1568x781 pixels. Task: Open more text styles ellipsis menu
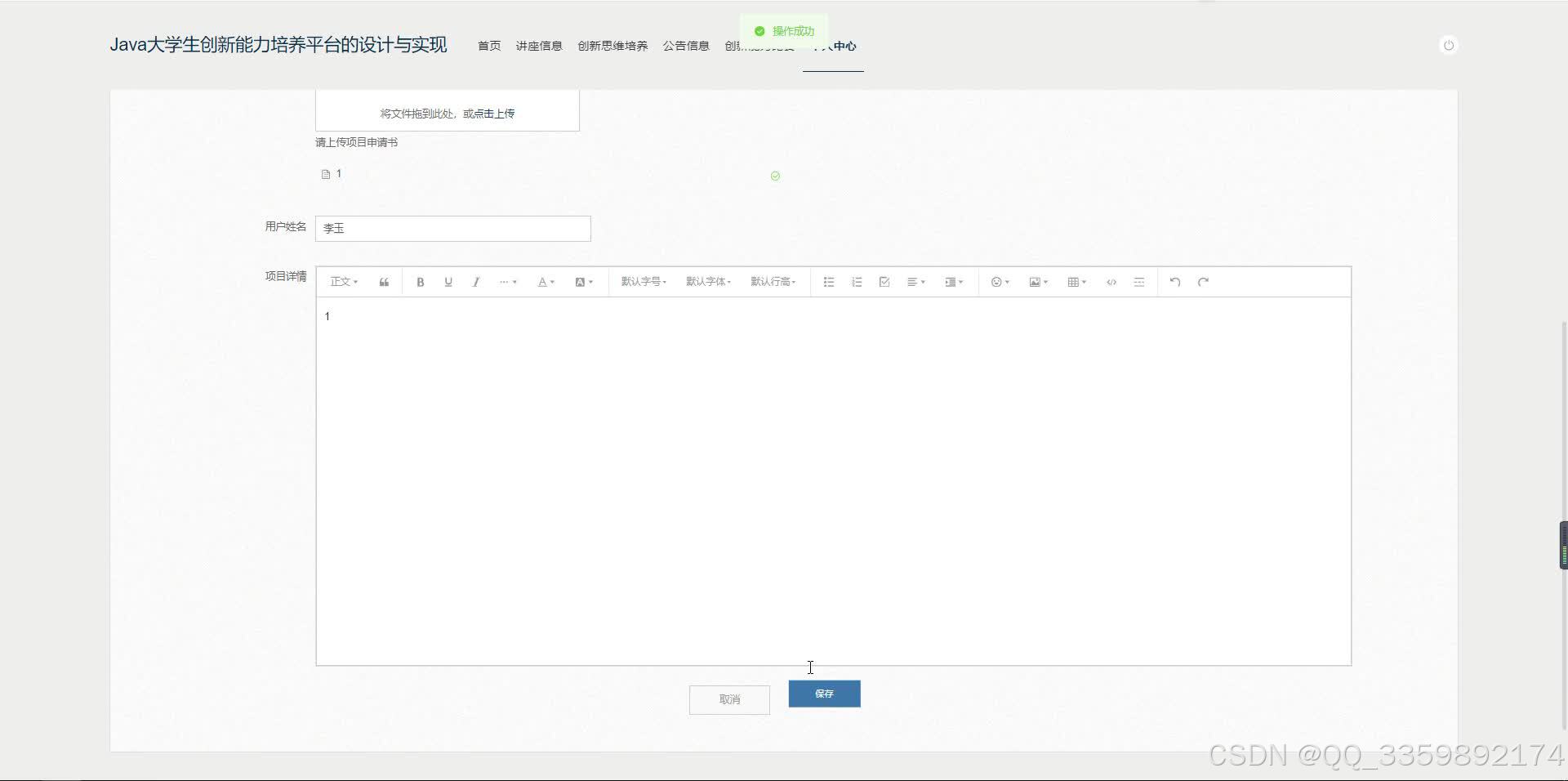[x=508, y=282]
